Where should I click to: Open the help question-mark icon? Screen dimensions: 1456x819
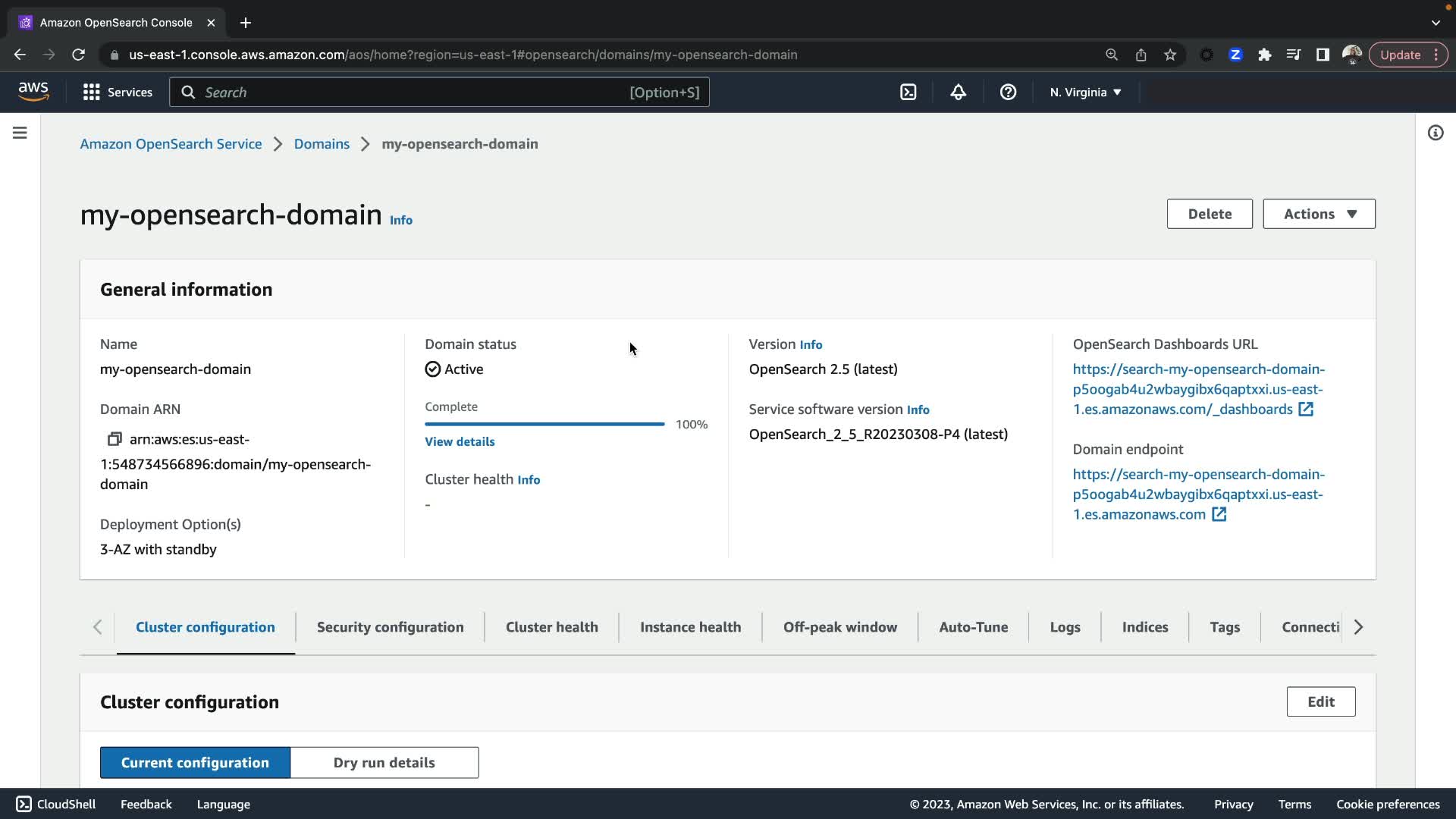coord(1008,92)
